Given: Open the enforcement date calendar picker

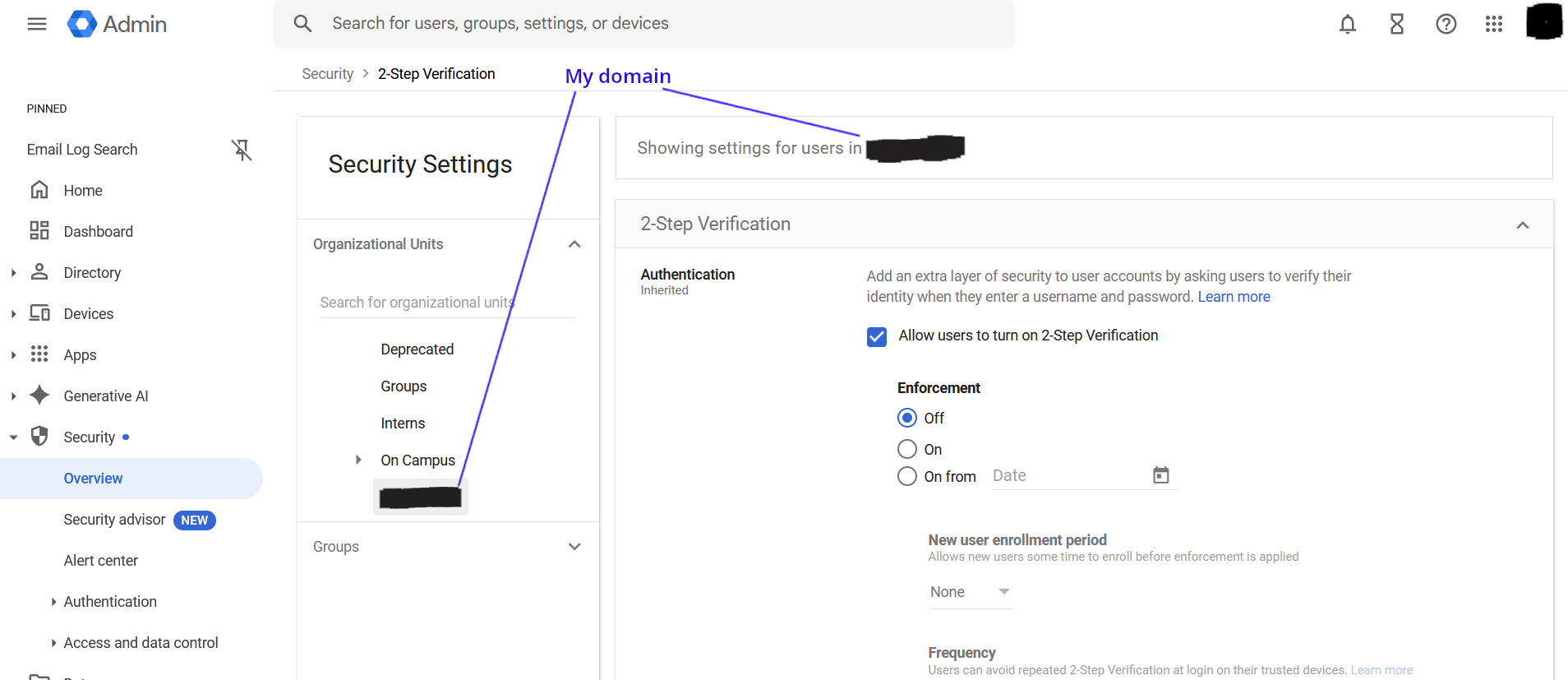Looking at the screenshot, I should pos(1160,475).
